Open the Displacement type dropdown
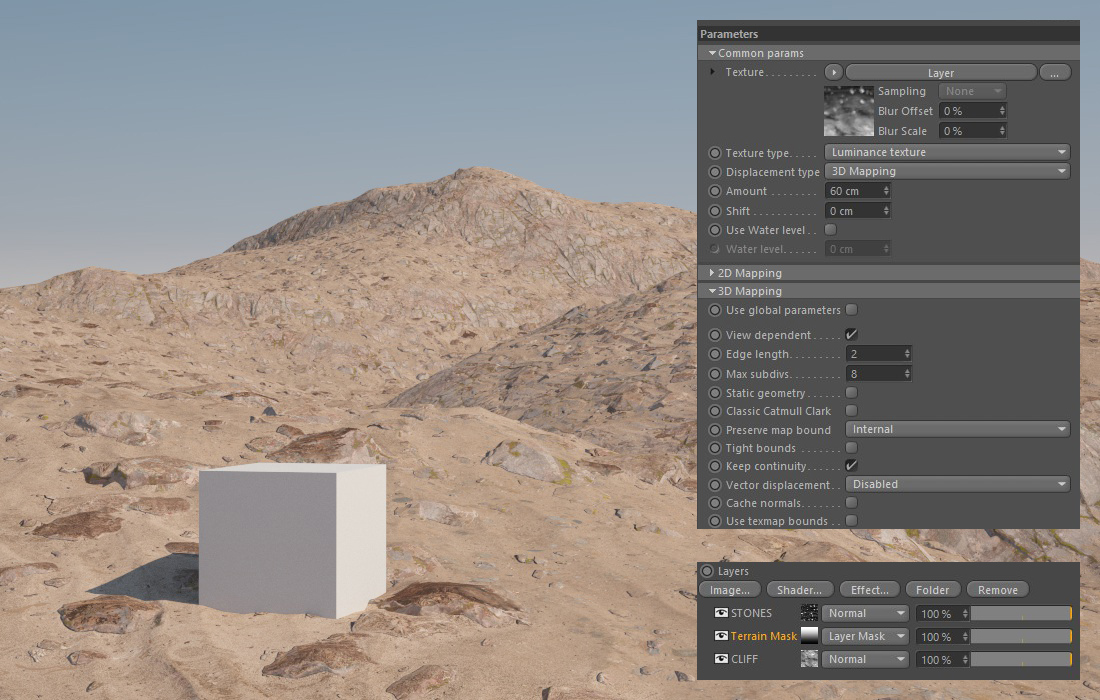The height and width of the screenshot is (700, 1100). (946, 172)
